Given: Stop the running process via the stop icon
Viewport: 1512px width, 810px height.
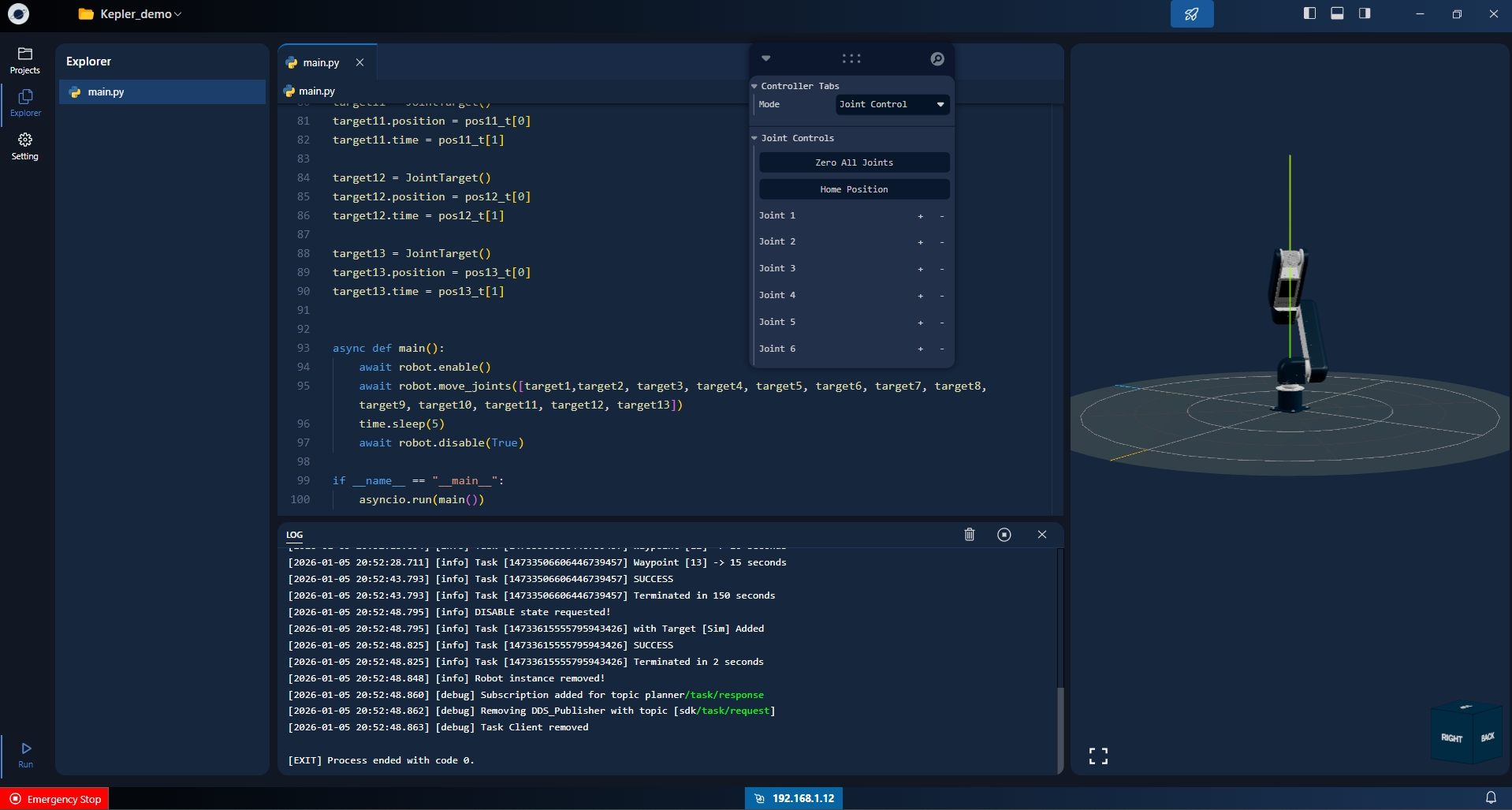Looking at the screenshot, I should pos(1004,535).
